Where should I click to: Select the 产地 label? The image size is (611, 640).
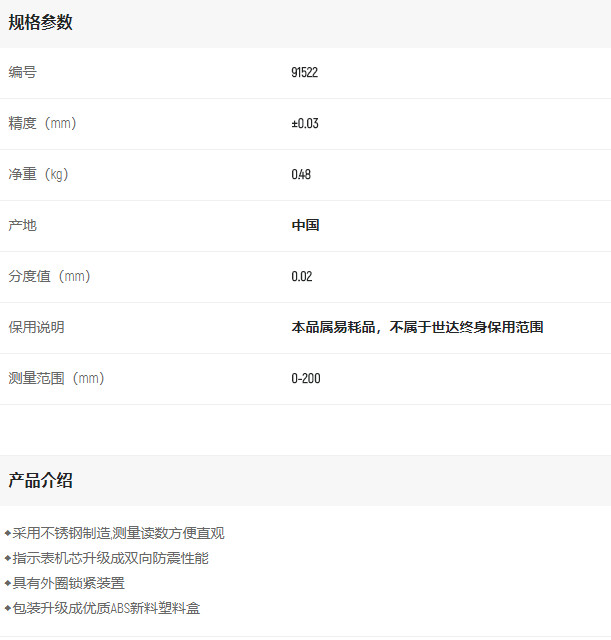22,225
